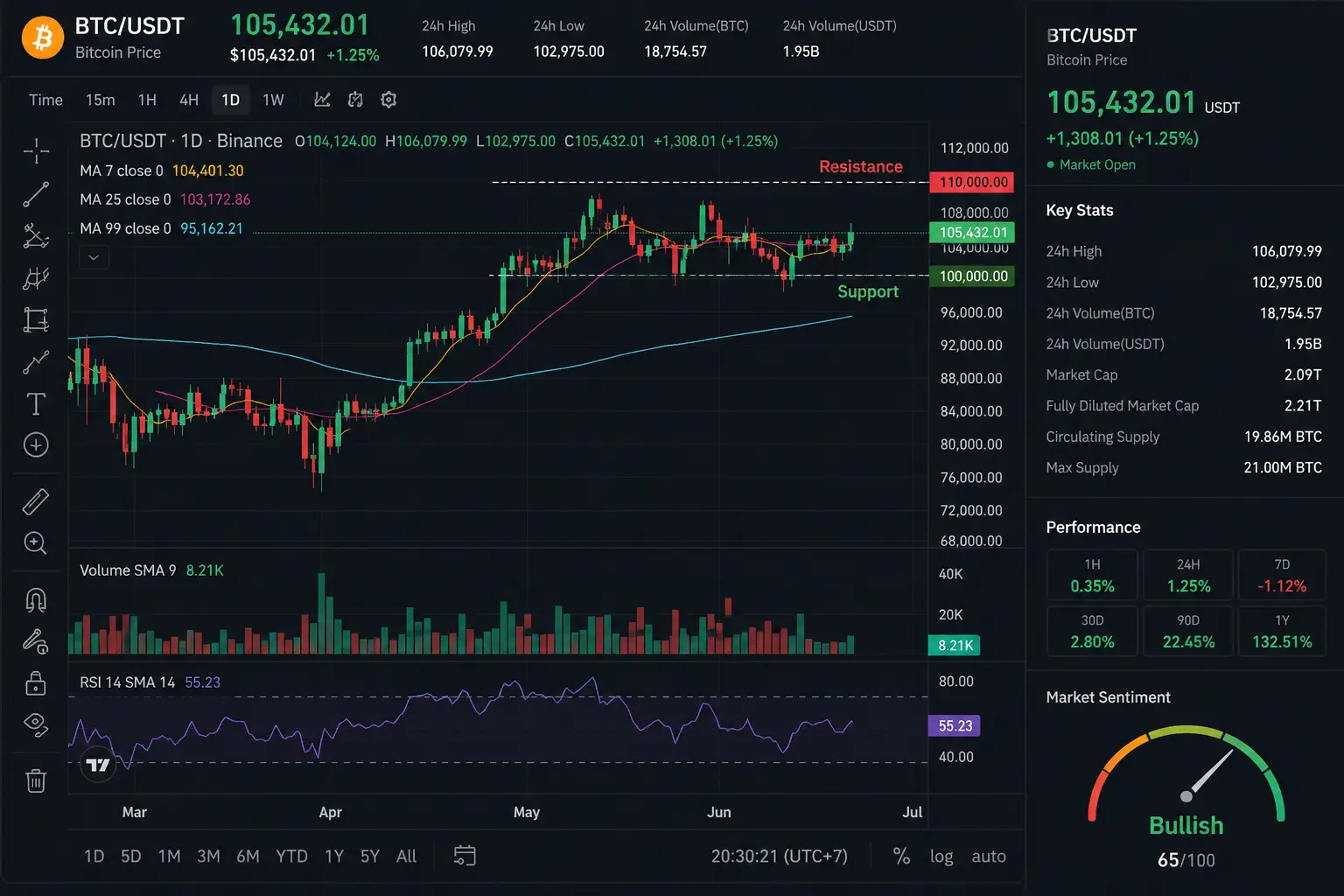Image resolution: width=1344 pixels, height=896 pixels.
Task: Set date range to 1M
Action: click(x=169, y=856)
